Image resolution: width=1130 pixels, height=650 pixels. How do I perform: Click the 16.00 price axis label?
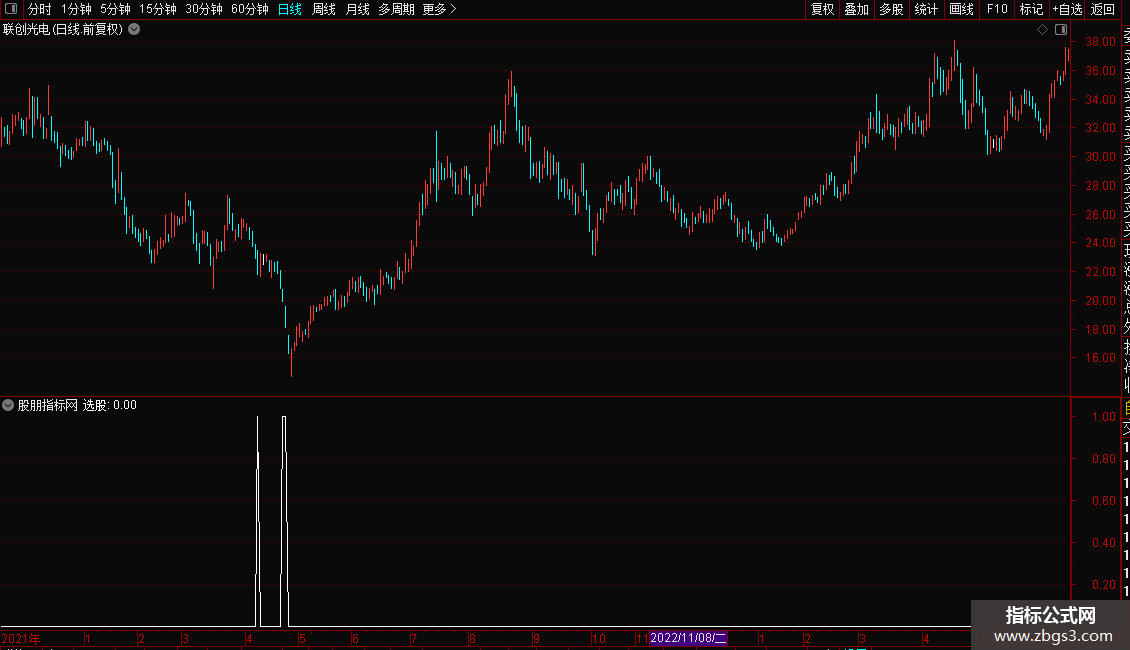pos(1100,358)
